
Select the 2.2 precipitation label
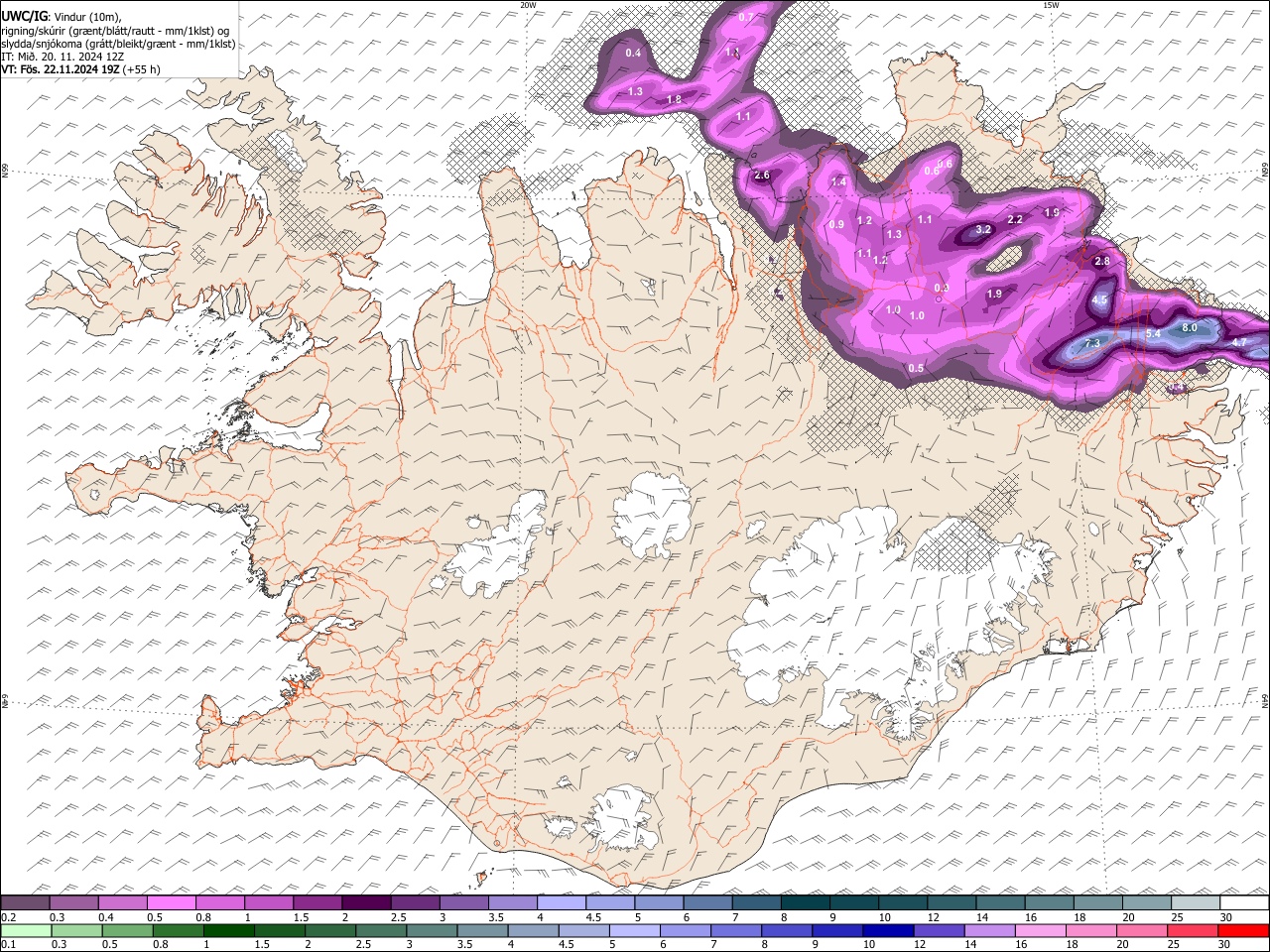point(1015,219)
